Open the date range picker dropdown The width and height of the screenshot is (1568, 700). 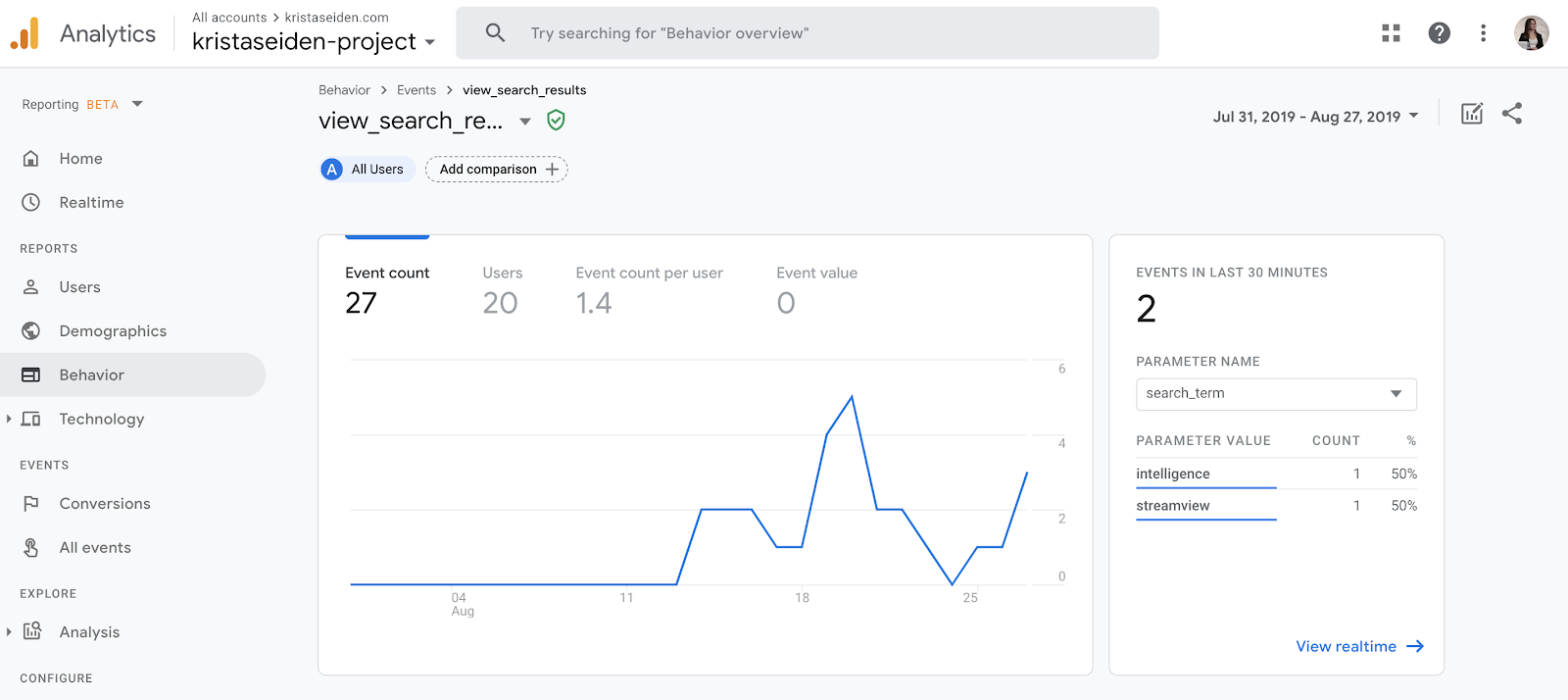tap(1315, 117)
